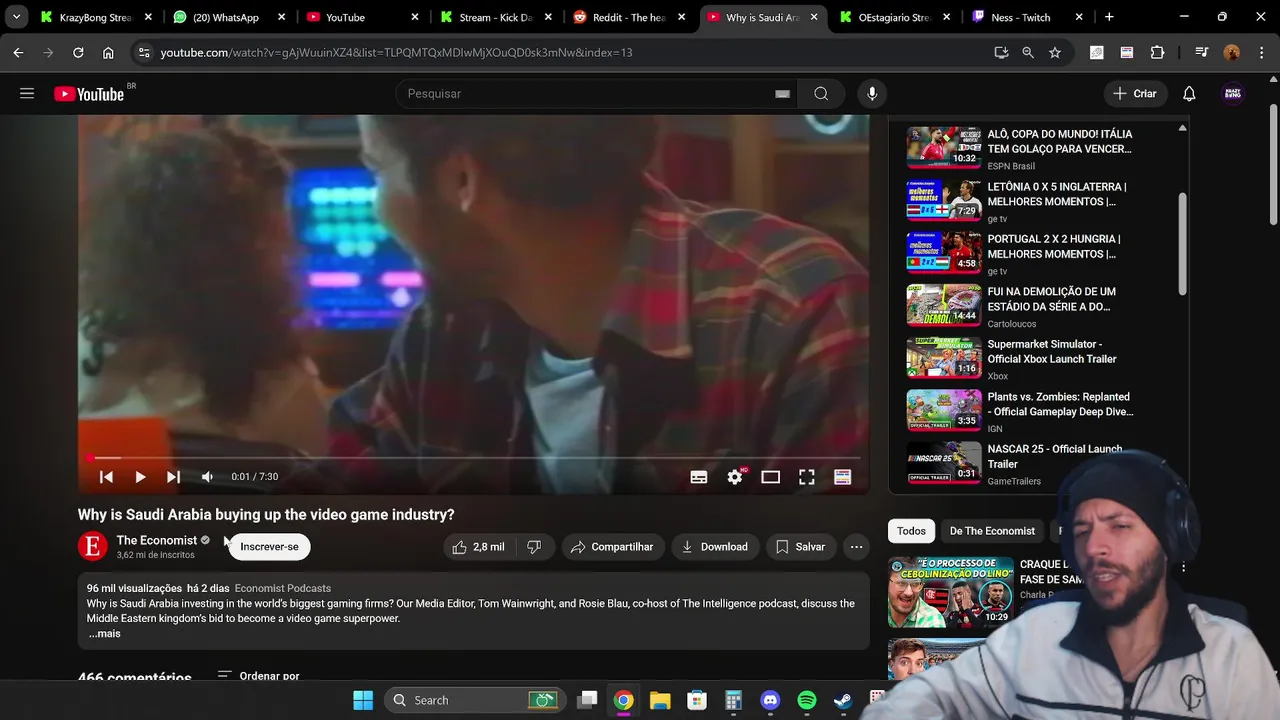Viewport: 1280px width, 720px height.
Task: Click the on-screen keyboard icon in search box
Action: click(782, 94)
